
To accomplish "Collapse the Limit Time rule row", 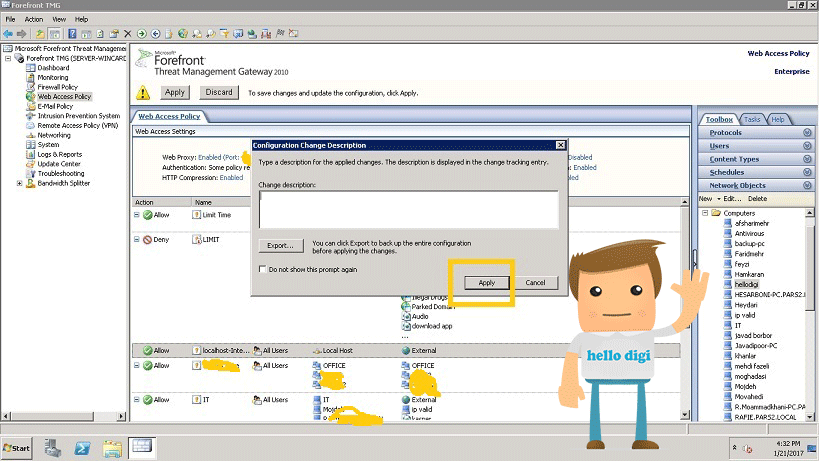I will pos(136,215).
